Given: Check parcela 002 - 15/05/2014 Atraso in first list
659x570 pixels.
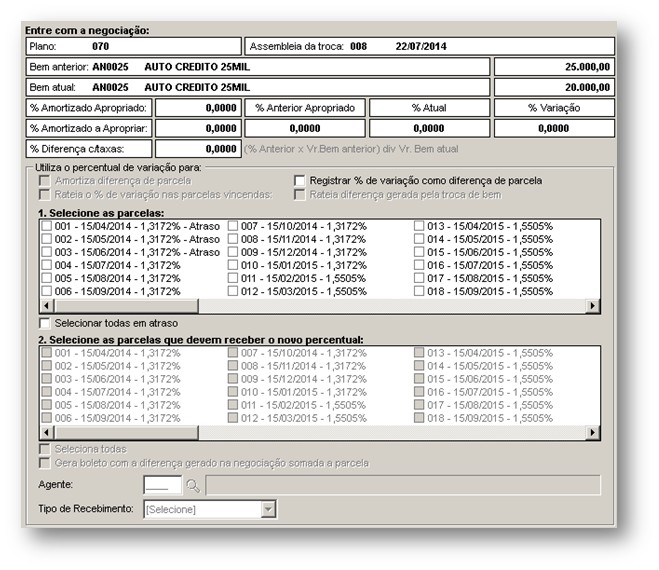Looking at the screenshot, I should coord(47,239).
